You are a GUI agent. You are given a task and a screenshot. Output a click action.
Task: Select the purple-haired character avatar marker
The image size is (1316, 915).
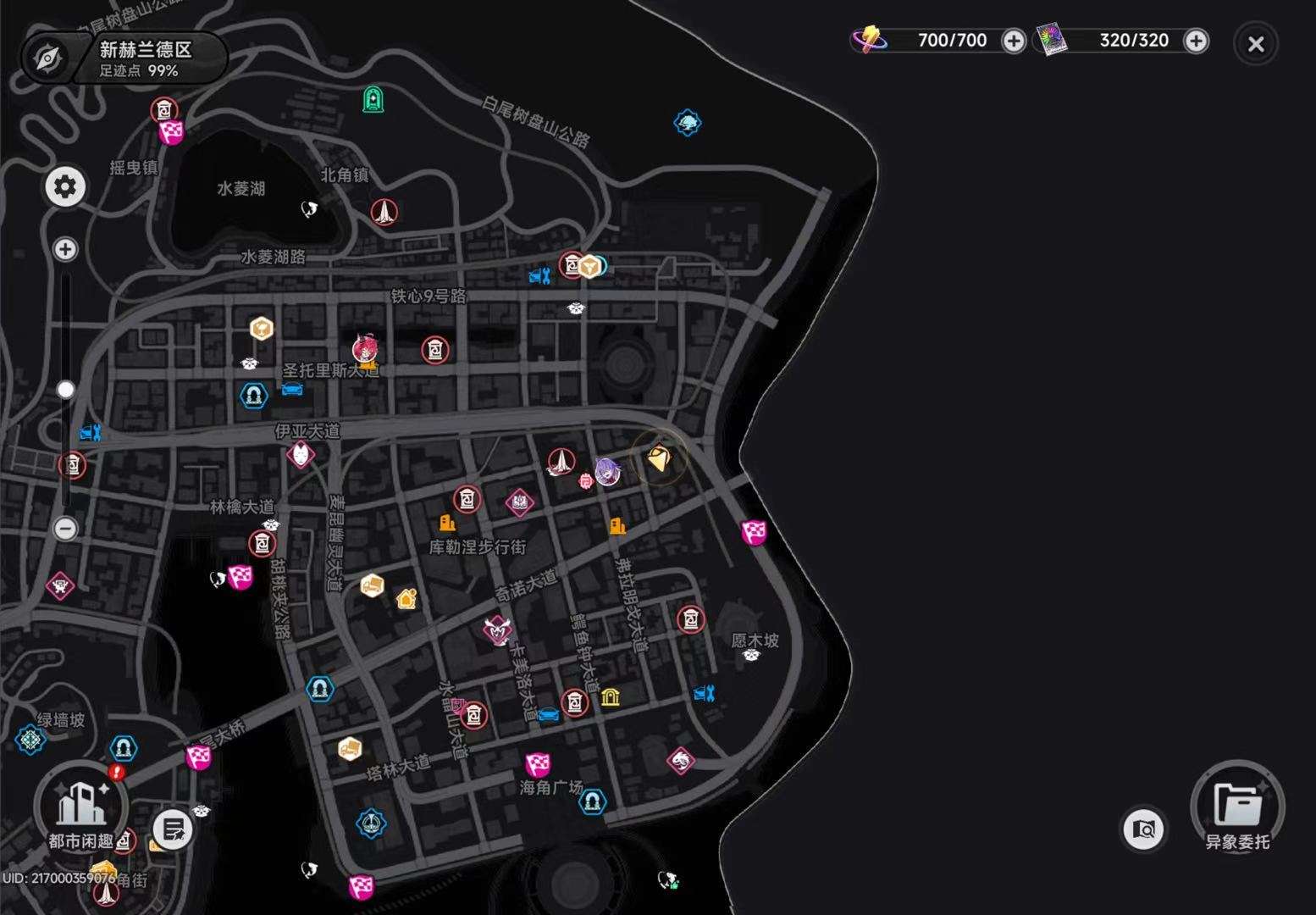pyautogui.click(x=607, y=471)
